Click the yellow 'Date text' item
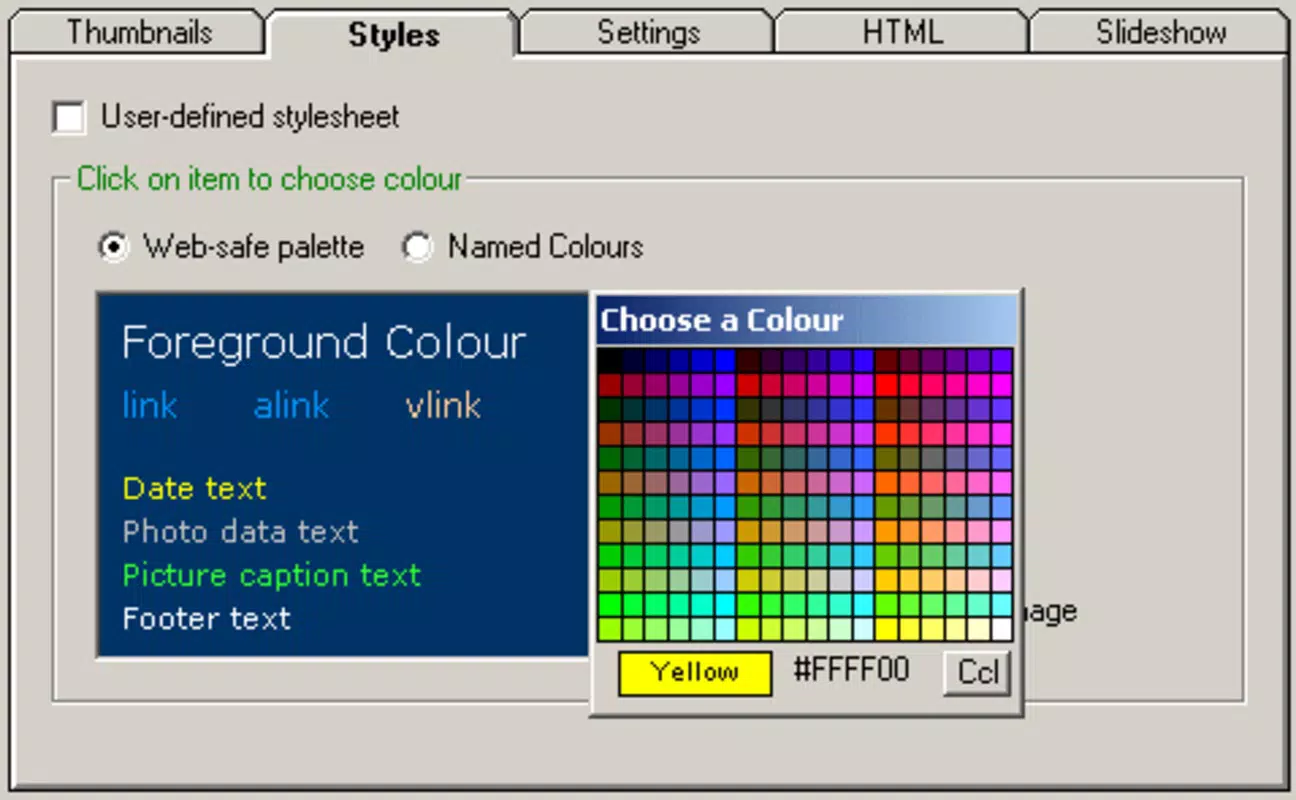 [195, 488]
